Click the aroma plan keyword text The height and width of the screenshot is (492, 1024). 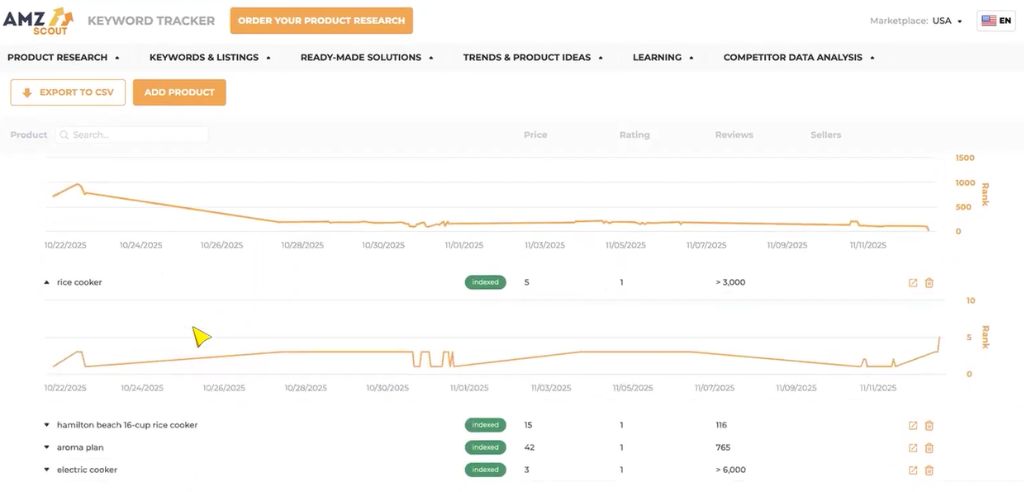click(x=80, y=448)
